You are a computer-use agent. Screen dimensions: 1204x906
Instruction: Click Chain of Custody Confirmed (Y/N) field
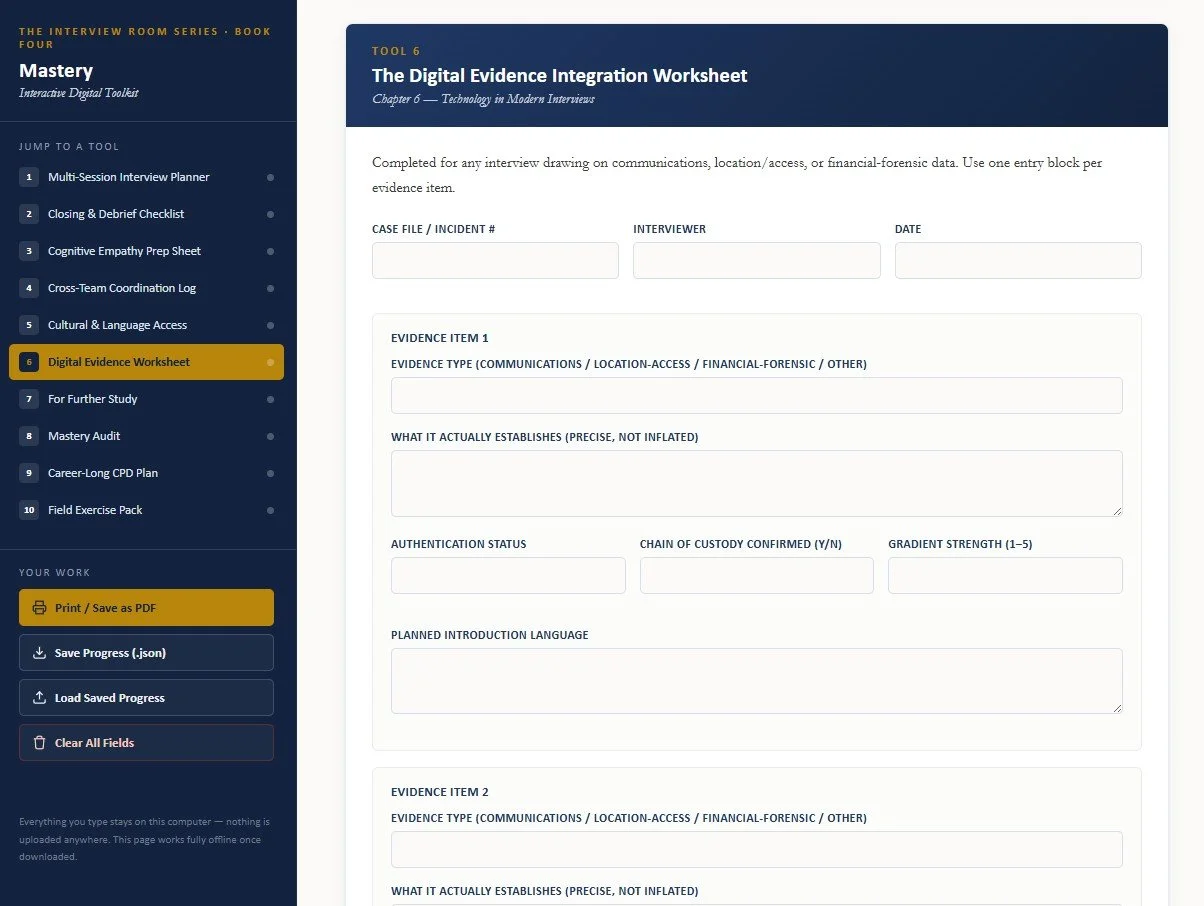coord(757,575)
